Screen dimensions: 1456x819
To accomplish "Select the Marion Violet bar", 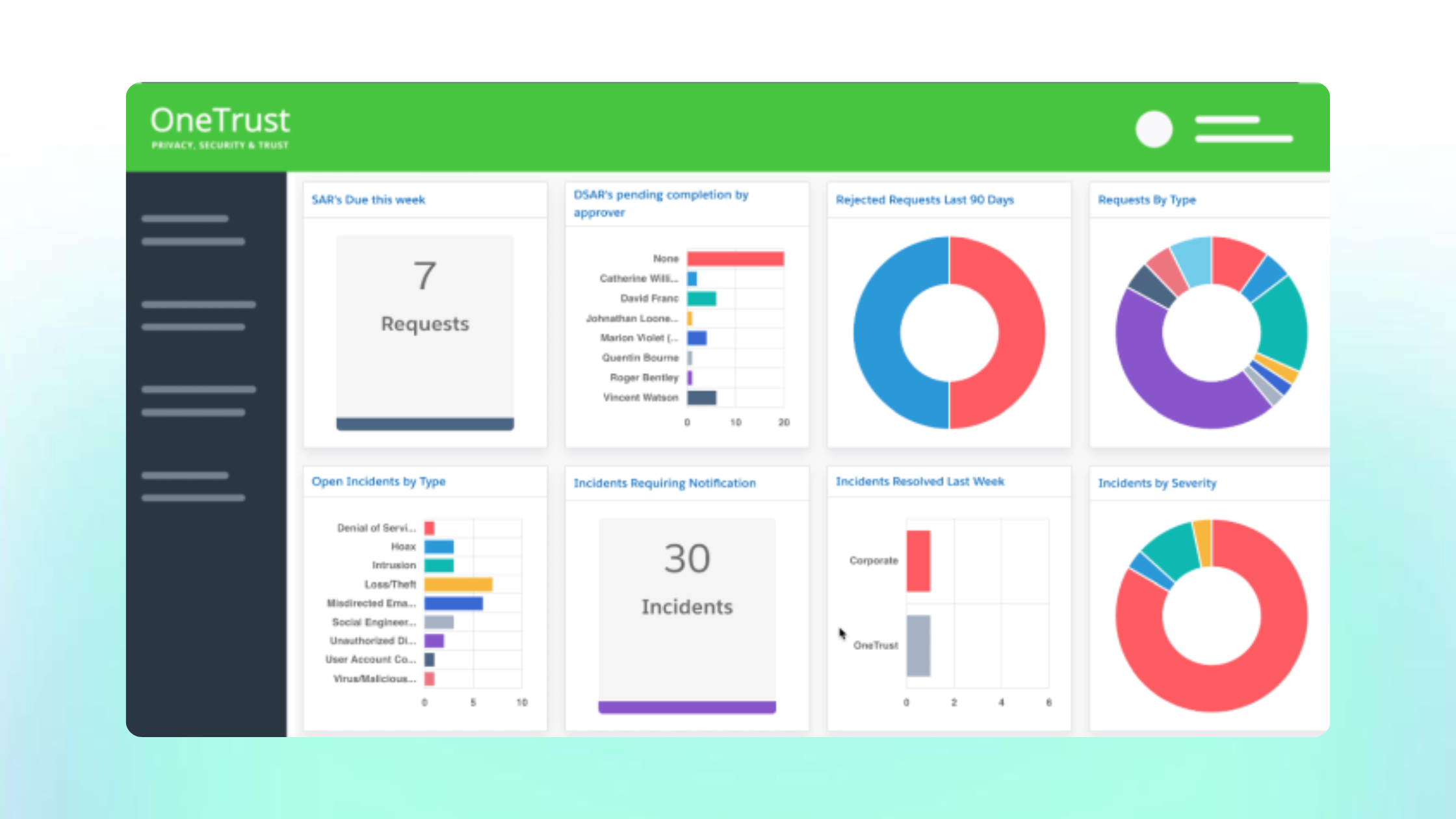I will (x=697, y=338).
